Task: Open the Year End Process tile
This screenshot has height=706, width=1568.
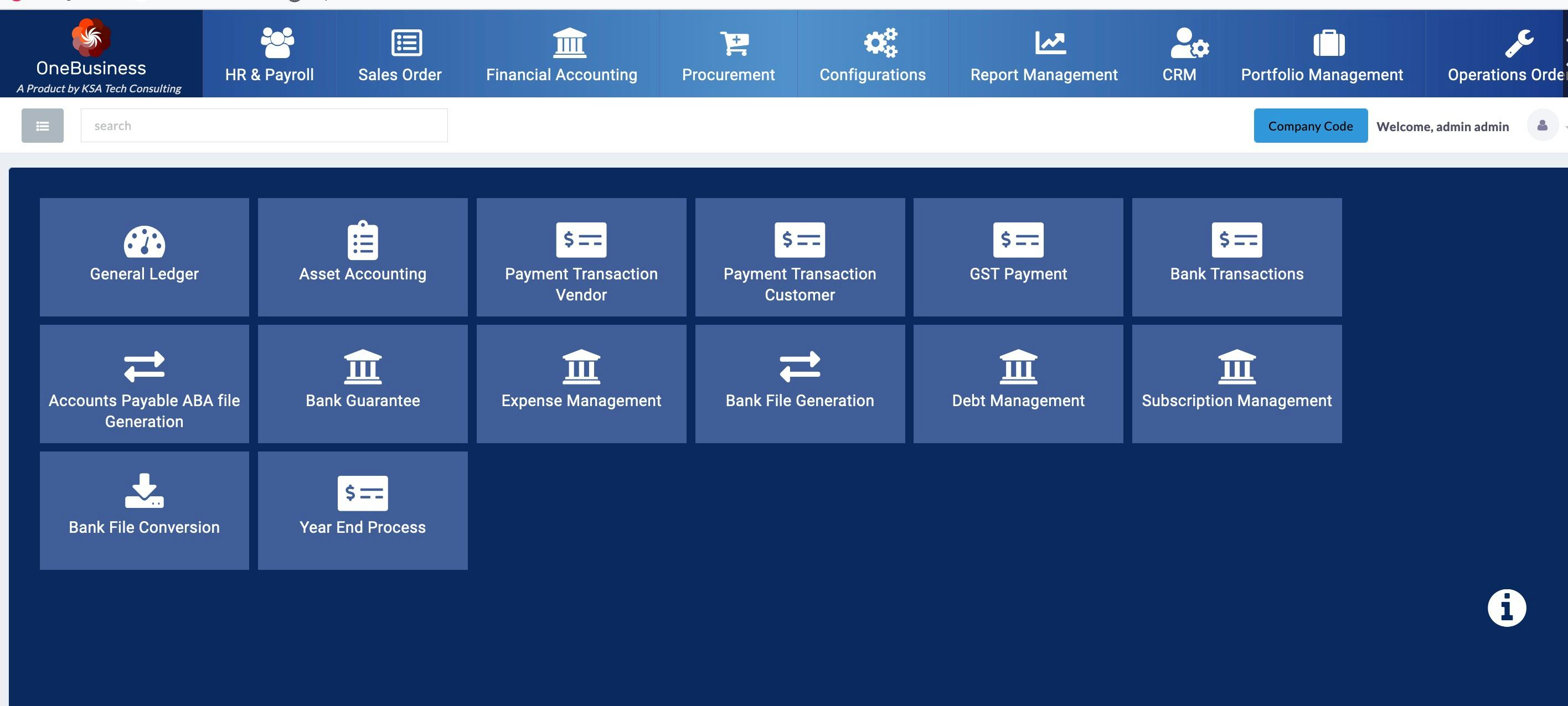Action: 363,510
